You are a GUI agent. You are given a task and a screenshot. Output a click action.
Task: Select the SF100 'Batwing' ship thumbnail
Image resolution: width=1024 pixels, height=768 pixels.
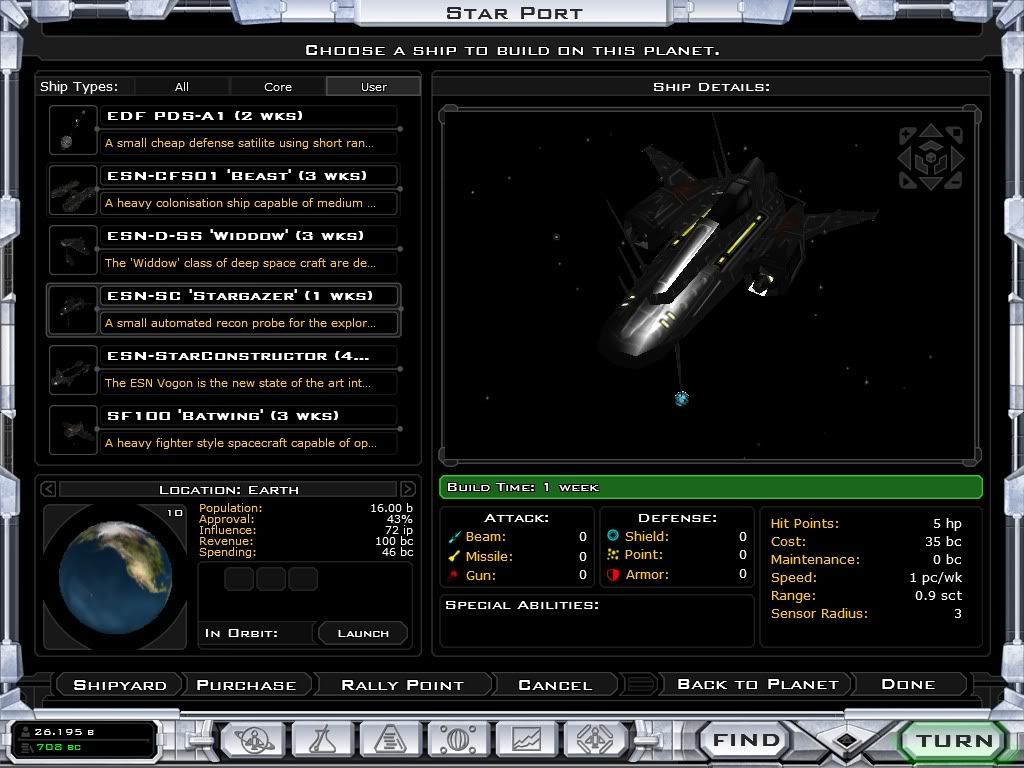(73, 430)
